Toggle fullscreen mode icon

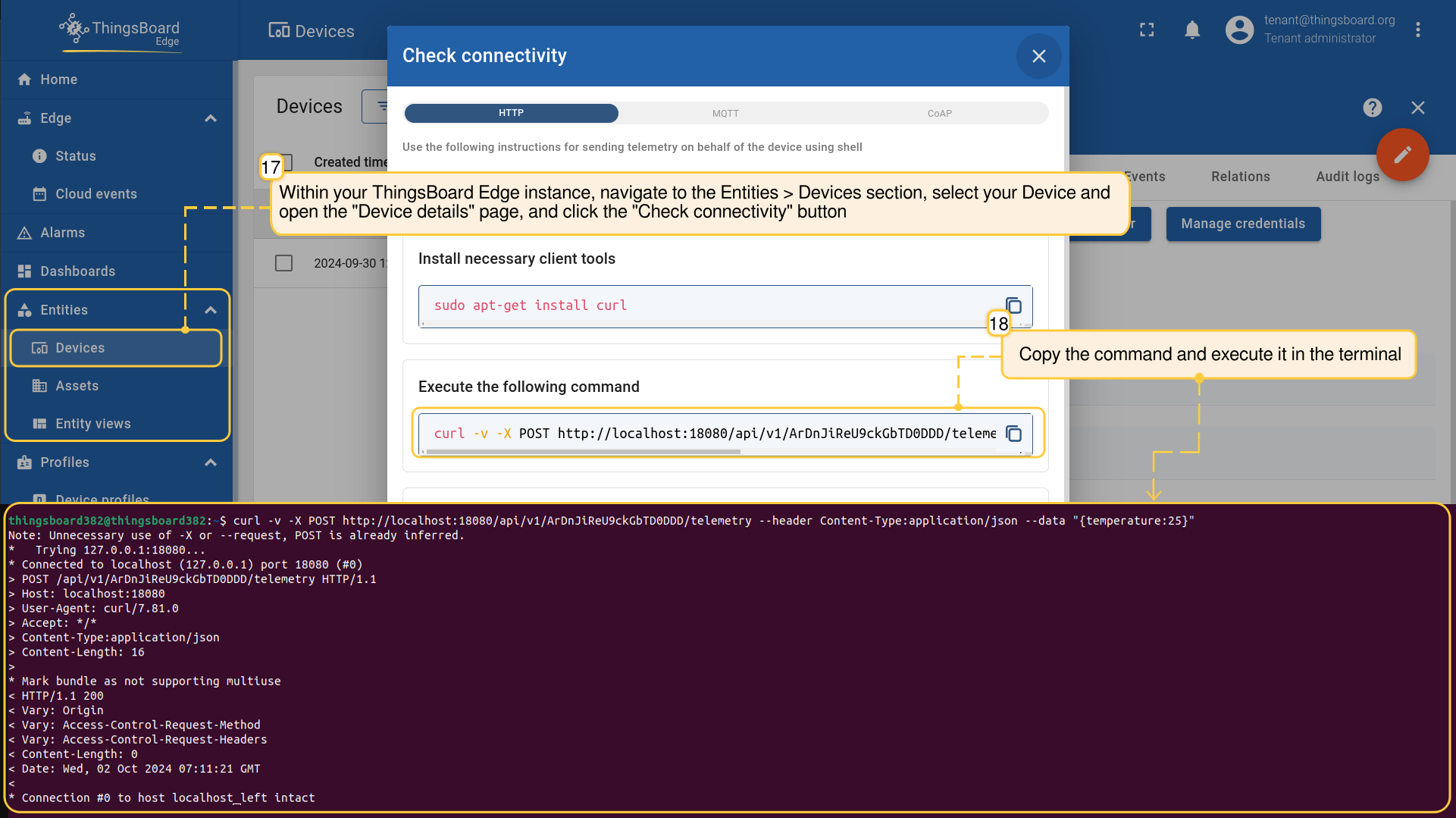point(1147,30)
